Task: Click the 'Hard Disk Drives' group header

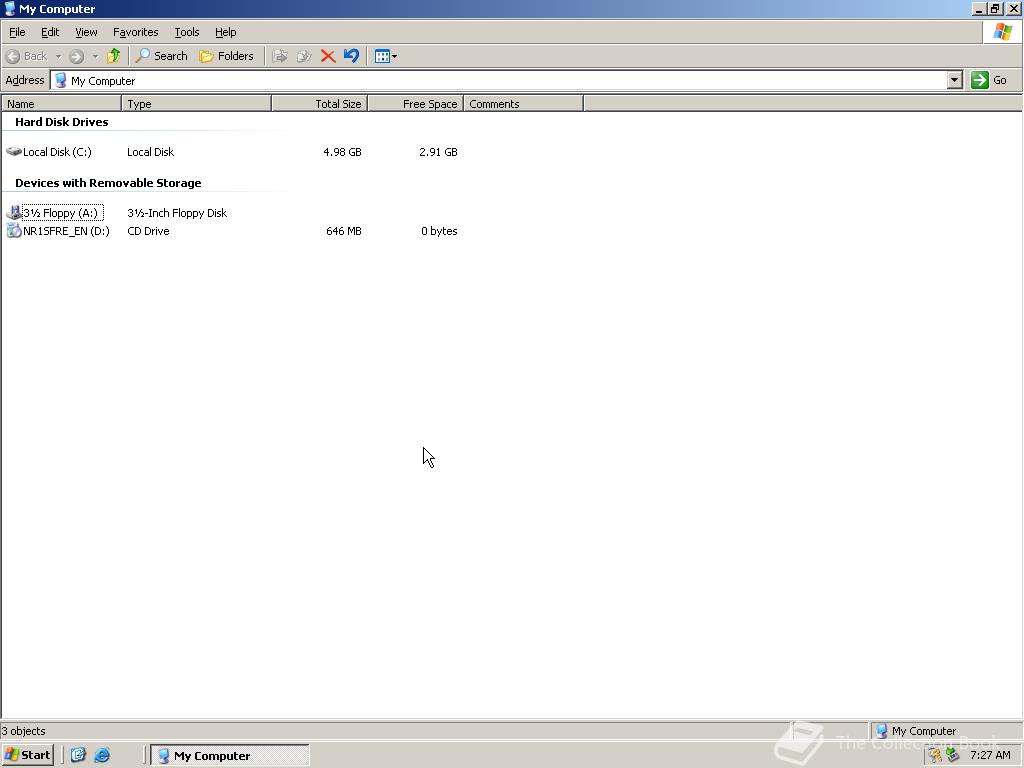Action: [61, 122]
